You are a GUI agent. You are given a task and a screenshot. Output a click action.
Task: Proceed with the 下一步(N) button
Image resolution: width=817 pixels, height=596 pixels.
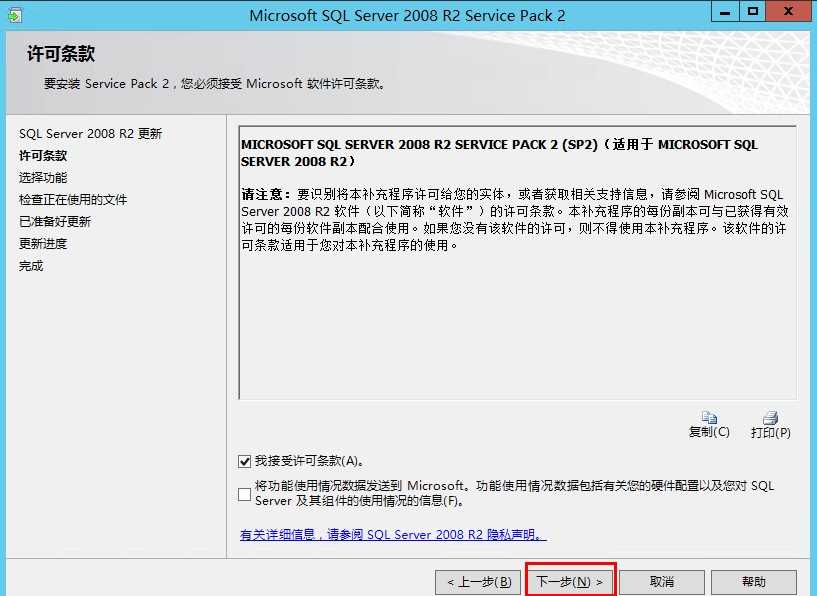tap(570, 581)
